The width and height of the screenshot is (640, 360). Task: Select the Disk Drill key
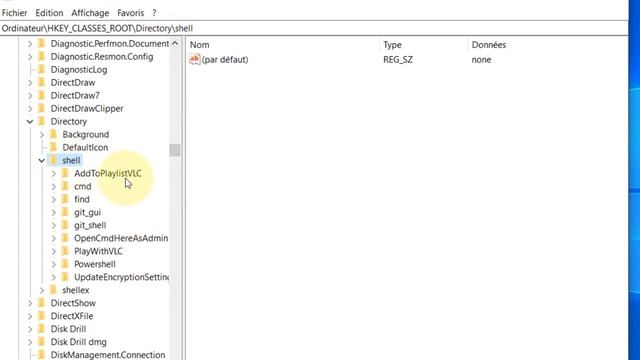[68, 329]
